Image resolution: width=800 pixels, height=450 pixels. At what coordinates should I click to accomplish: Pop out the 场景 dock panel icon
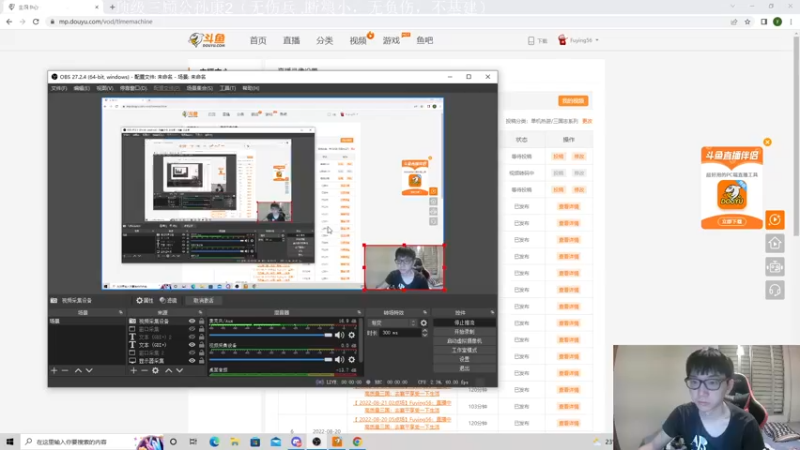point(121,312)
